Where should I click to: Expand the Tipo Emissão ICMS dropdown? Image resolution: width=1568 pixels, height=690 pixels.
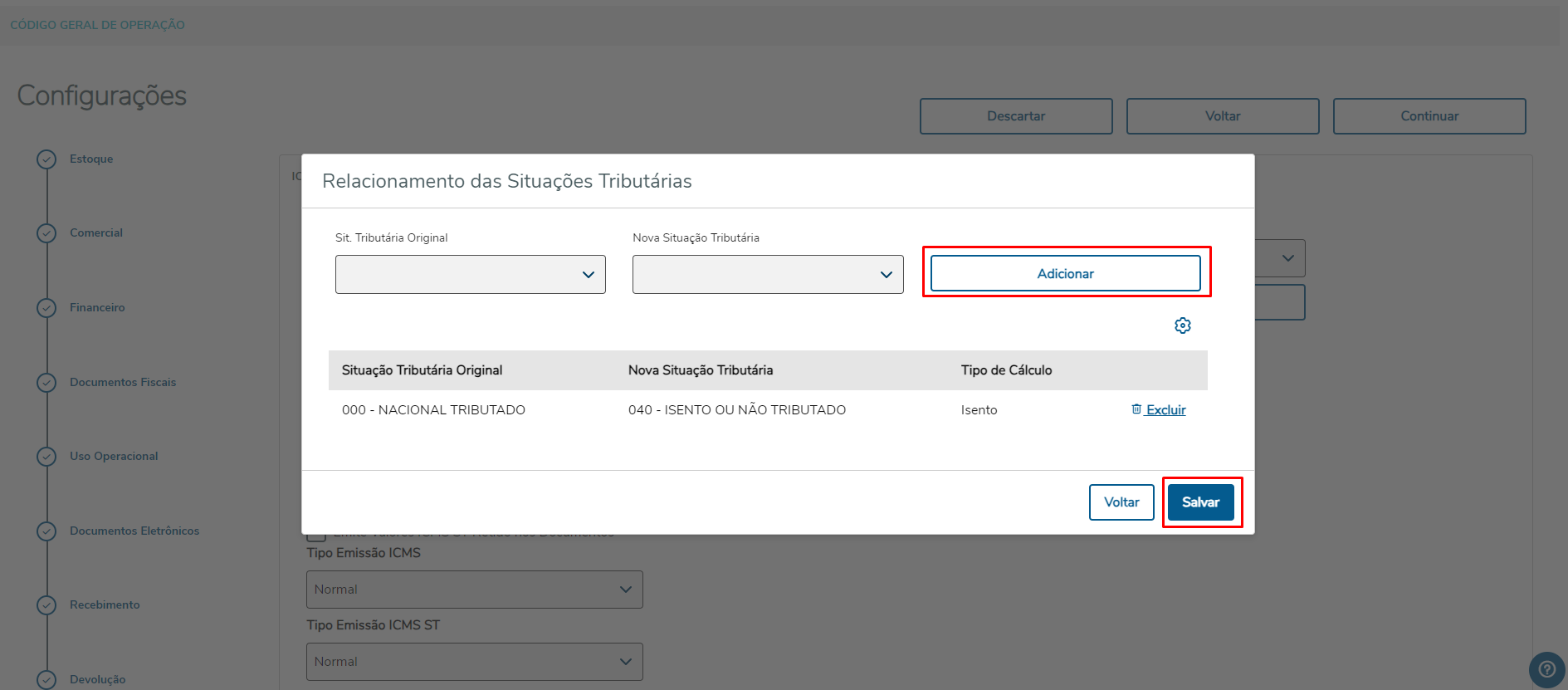click(x=474, y=590)
